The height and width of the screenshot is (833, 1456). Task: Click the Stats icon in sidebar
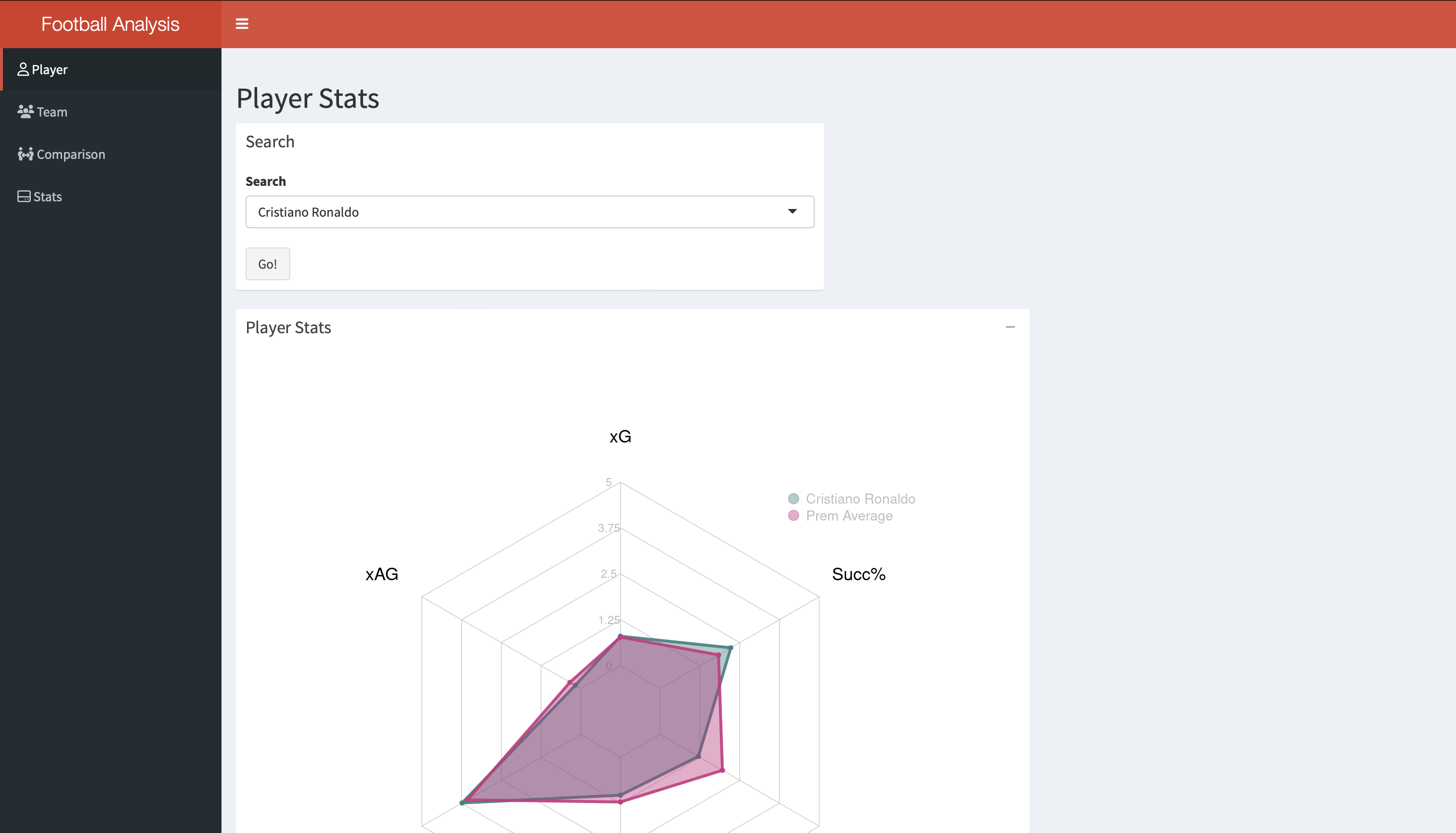24,196
